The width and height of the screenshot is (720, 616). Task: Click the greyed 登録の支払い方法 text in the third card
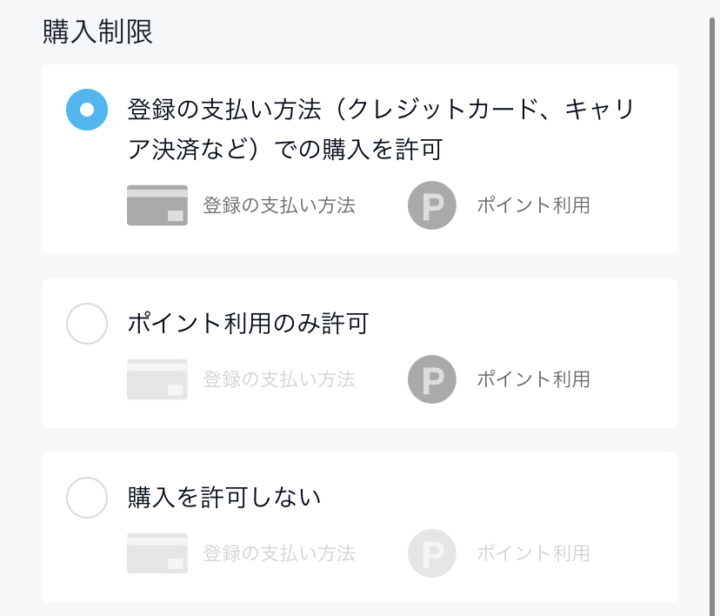pos(279,553)
